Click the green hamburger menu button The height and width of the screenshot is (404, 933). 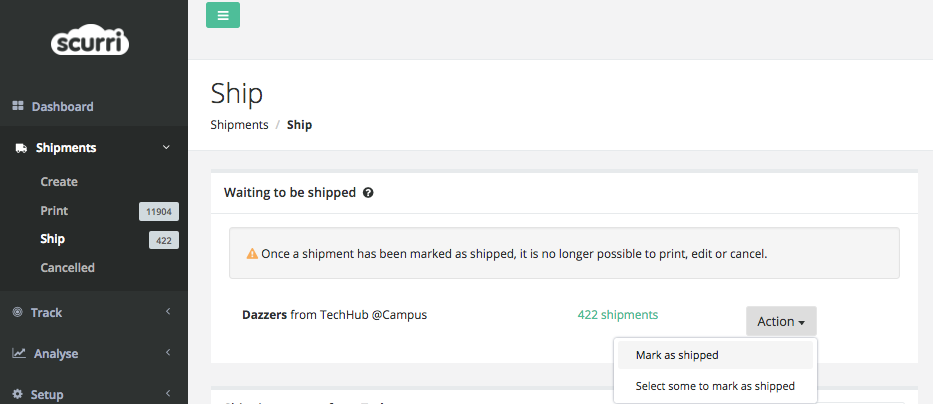(223, 15)
